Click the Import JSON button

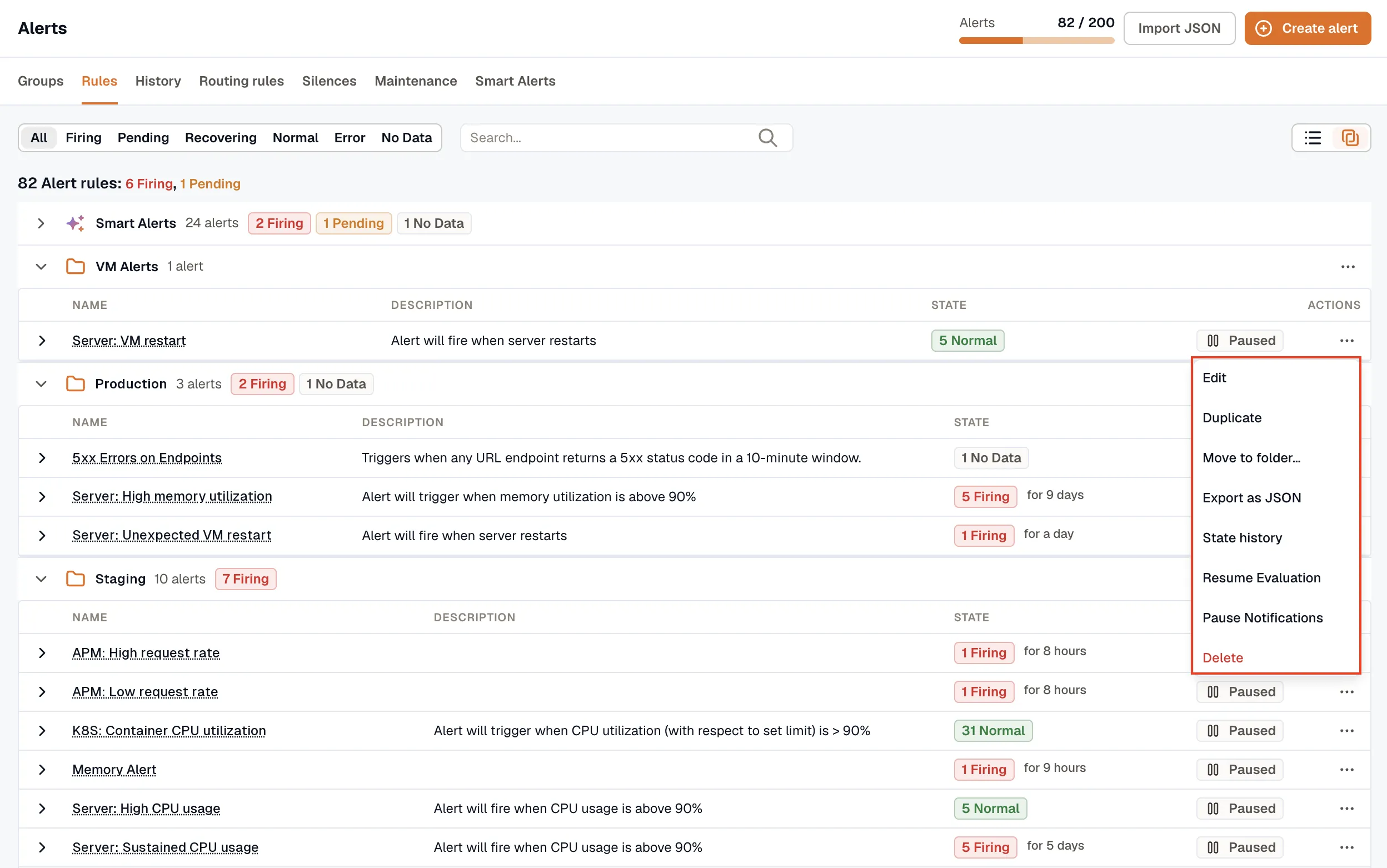click(x=1179, y=28)
